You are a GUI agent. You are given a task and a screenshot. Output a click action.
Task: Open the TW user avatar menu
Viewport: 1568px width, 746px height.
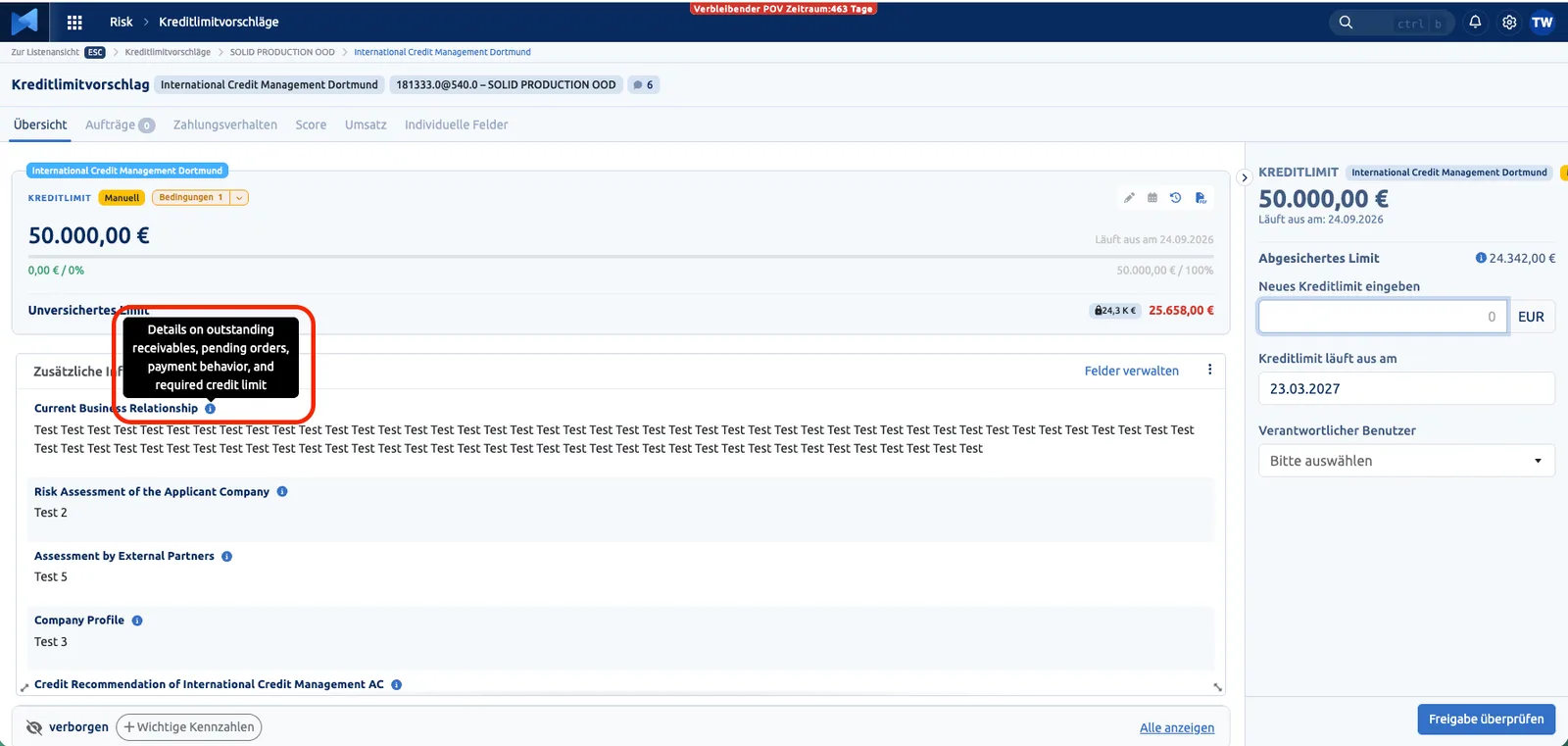click(x=1542, y=22)
